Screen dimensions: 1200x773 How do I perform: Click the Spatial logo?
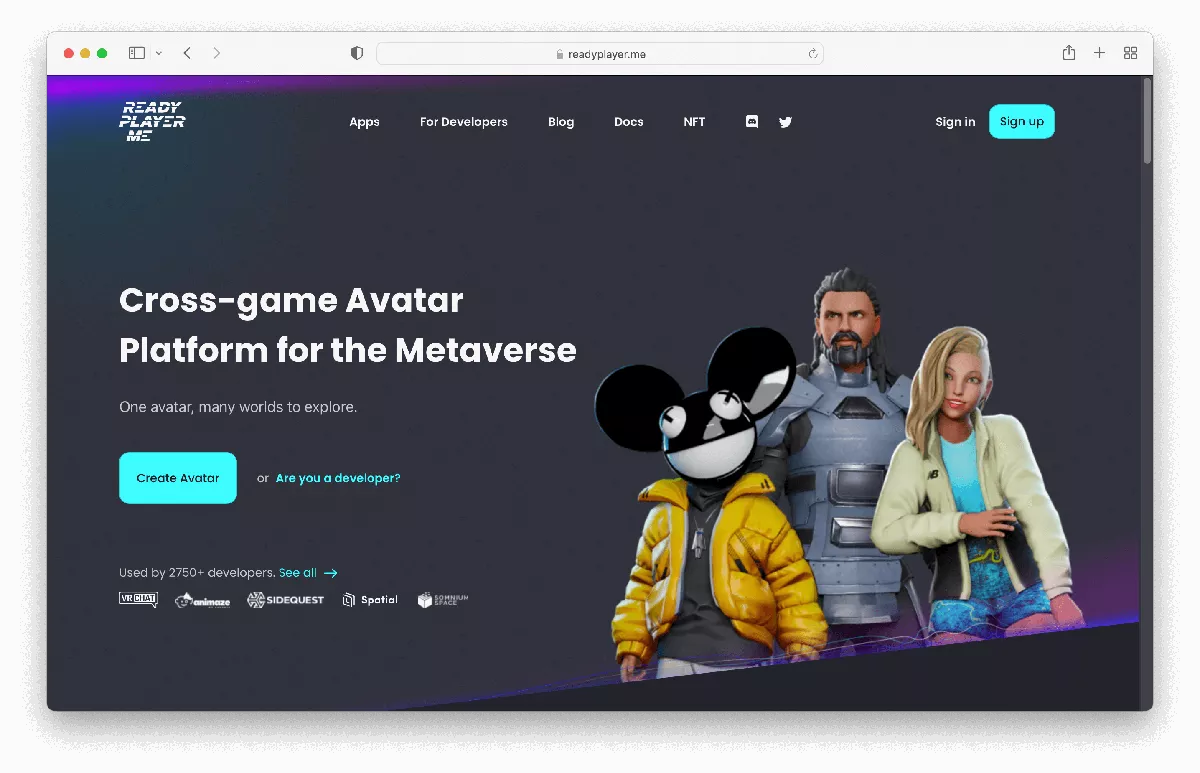click(x=370, y=600)
